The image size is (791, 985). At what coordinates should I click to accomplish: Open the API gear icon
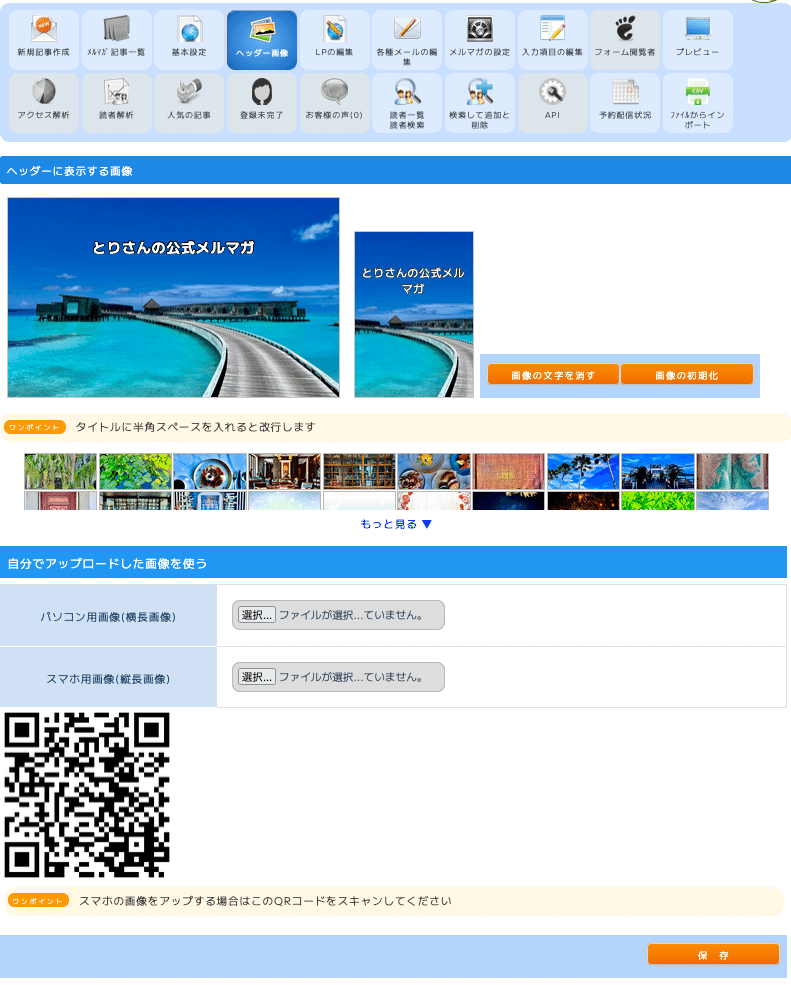pos(552,103)
